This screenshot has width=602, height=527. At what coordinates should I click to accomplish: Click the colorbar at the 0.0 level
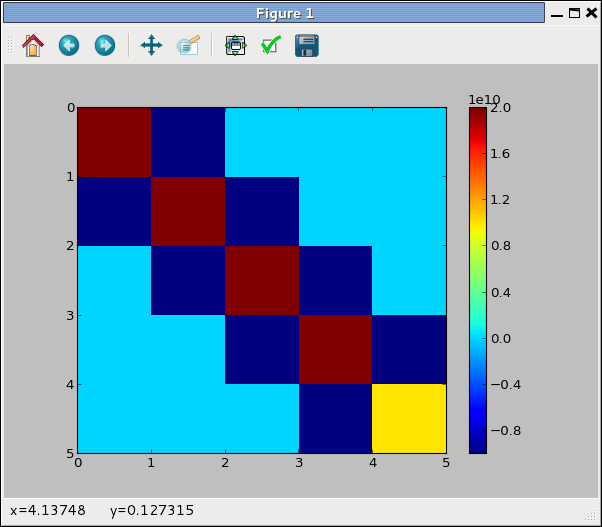click(477, 339)
